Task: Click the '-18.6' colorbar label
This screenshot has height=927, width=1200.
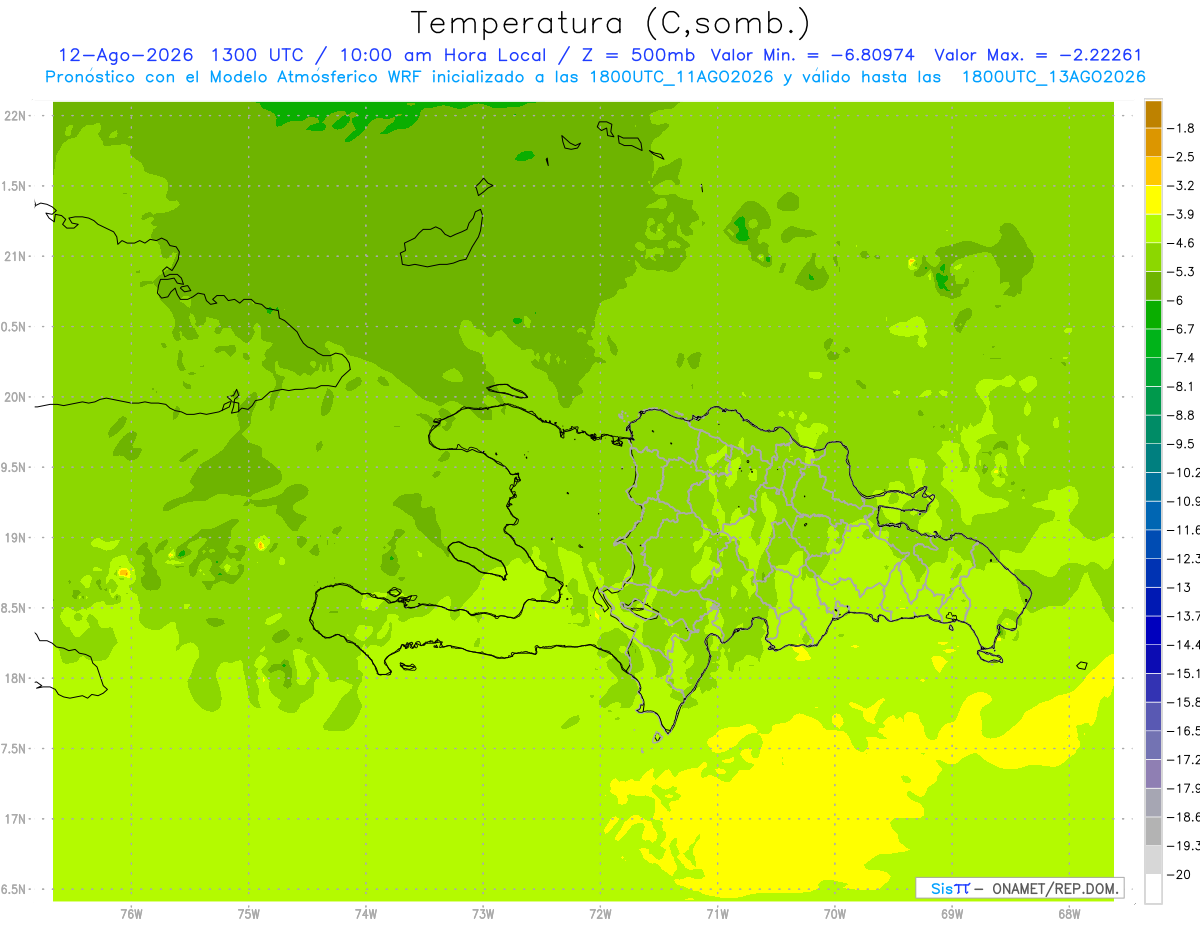Action: 1185,817
